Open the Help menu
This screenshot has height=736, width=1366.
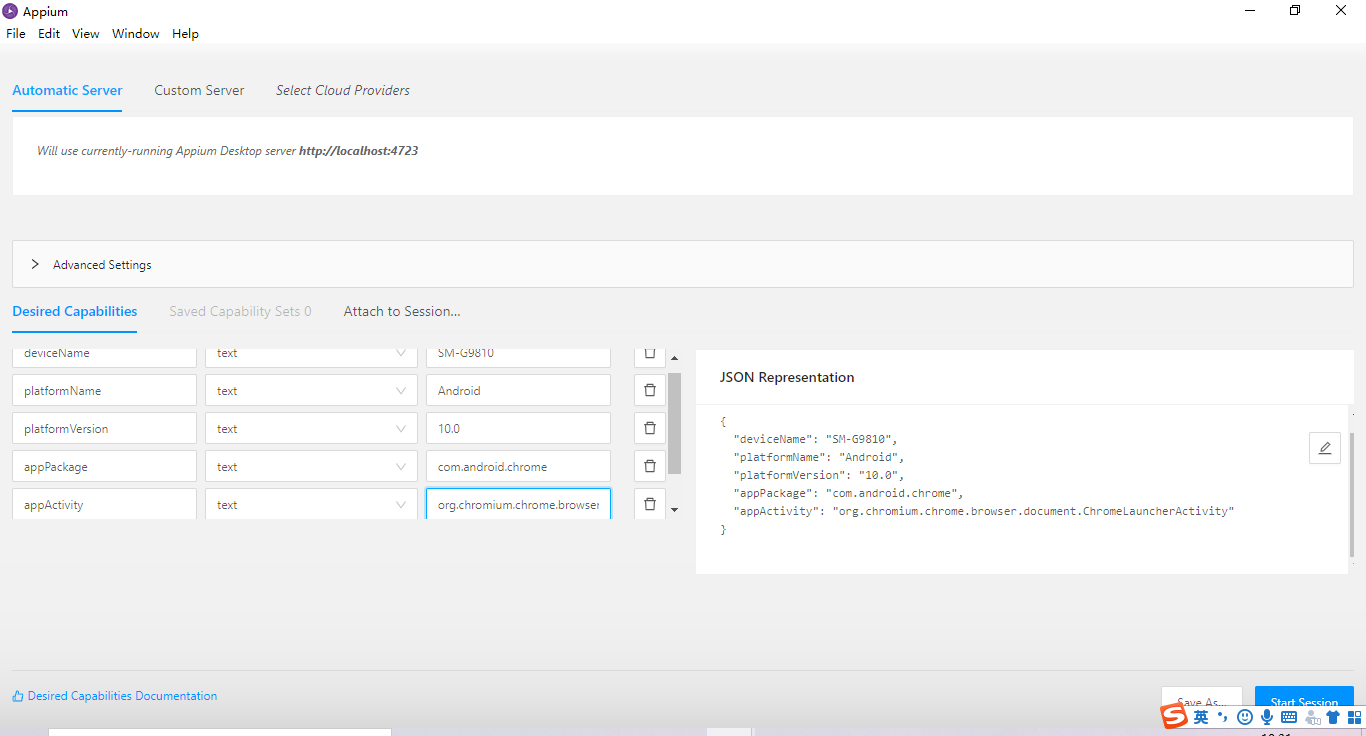185,34
